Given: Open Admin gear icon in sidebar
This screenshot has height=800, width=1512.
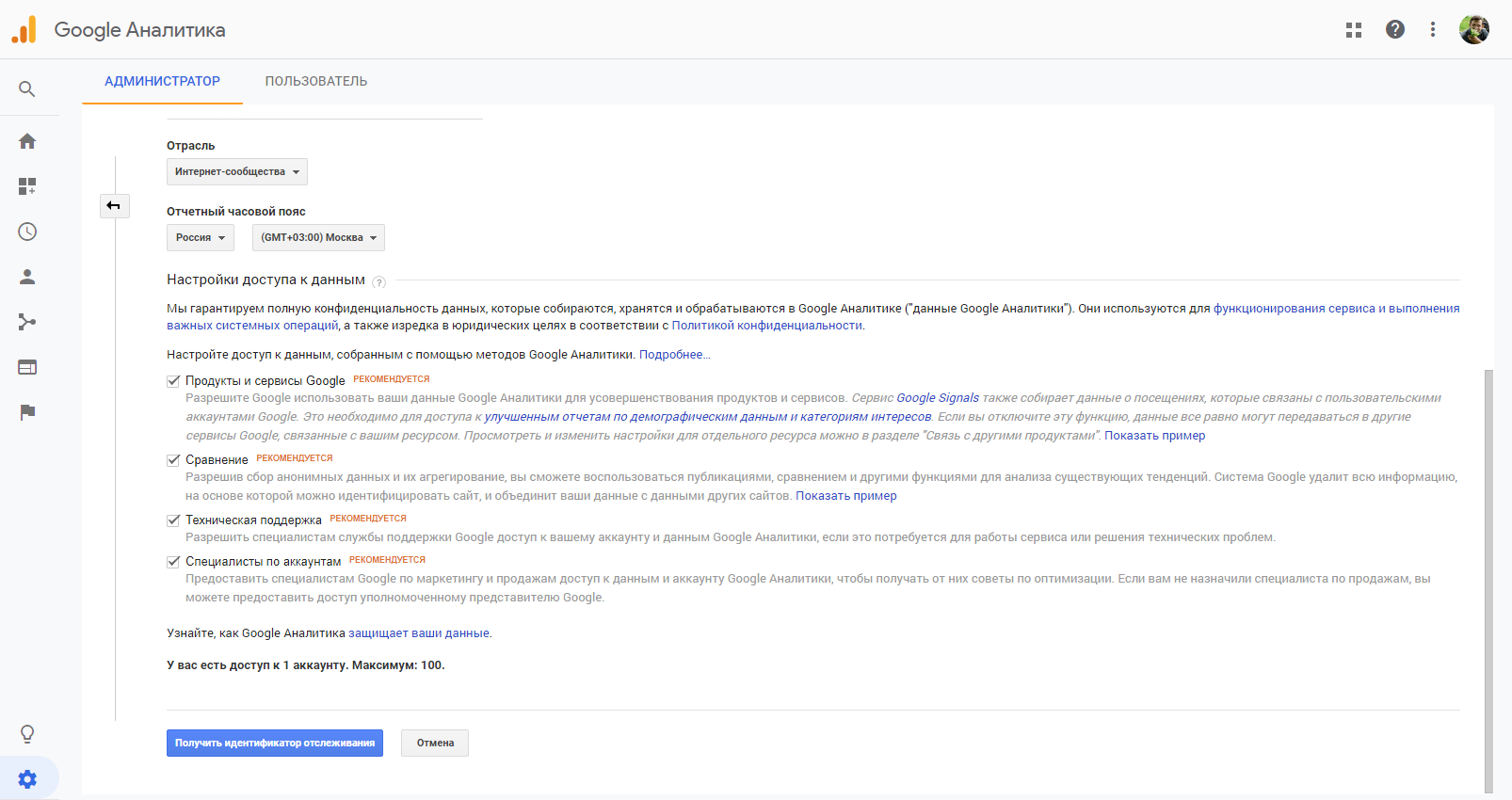Looking at the screenshot, I should click(27, 779).
